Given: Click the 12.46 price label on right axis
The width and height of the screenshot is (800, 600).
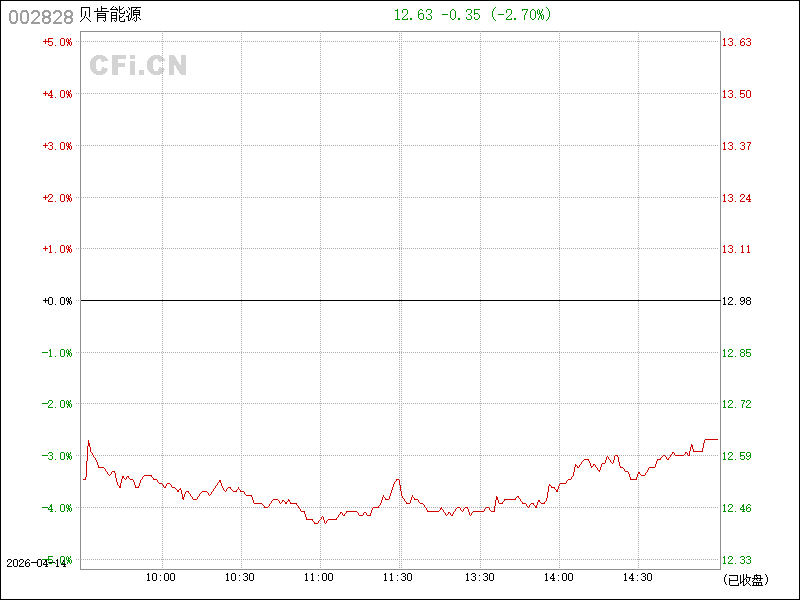Looking at the screenshot, I should pos(737,508).
